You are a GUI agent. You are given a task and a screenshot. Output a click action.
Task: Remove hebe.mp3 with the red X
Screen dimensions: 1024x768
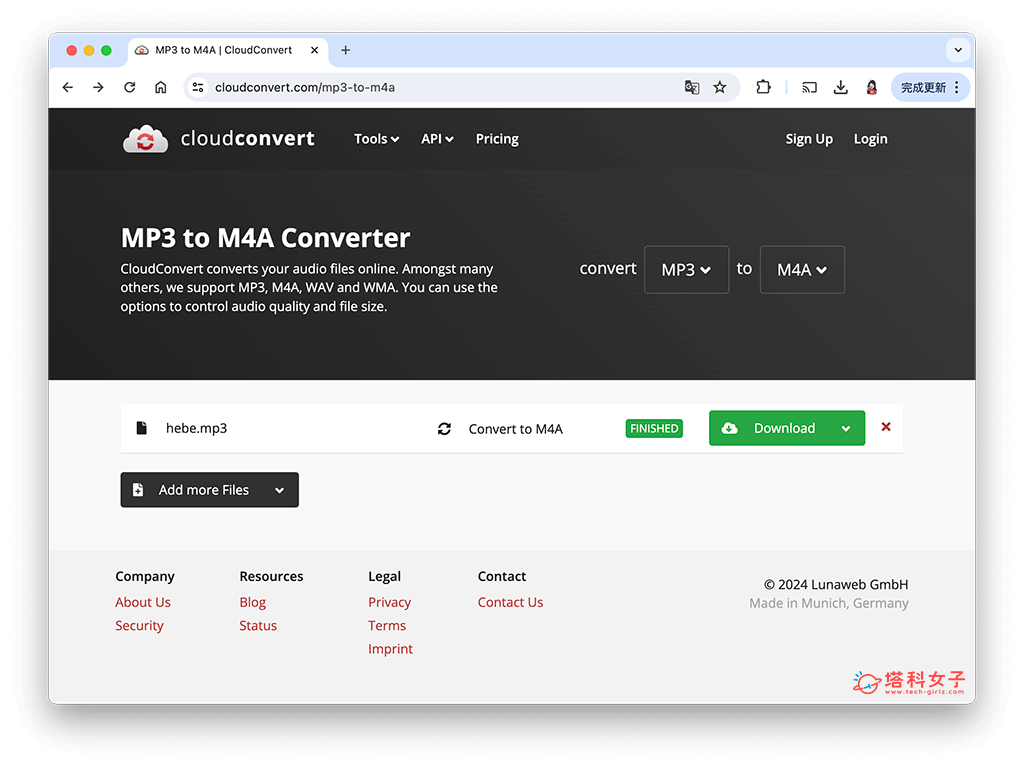886,427
